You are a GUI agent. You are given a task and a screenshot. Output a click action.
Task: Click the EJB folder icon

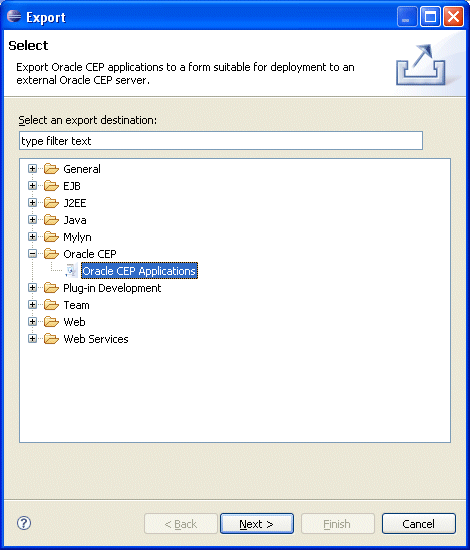point(51,186)
